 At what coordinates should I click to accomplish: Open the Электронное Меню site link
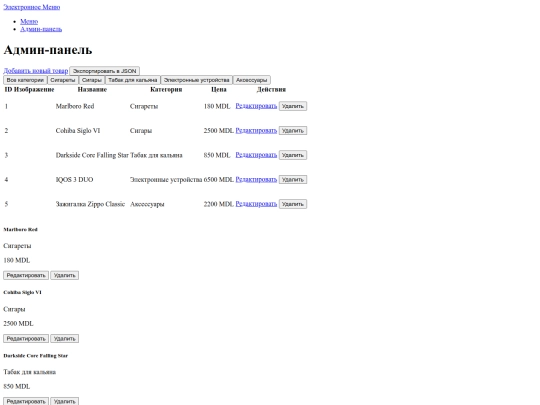coord(32,7)
